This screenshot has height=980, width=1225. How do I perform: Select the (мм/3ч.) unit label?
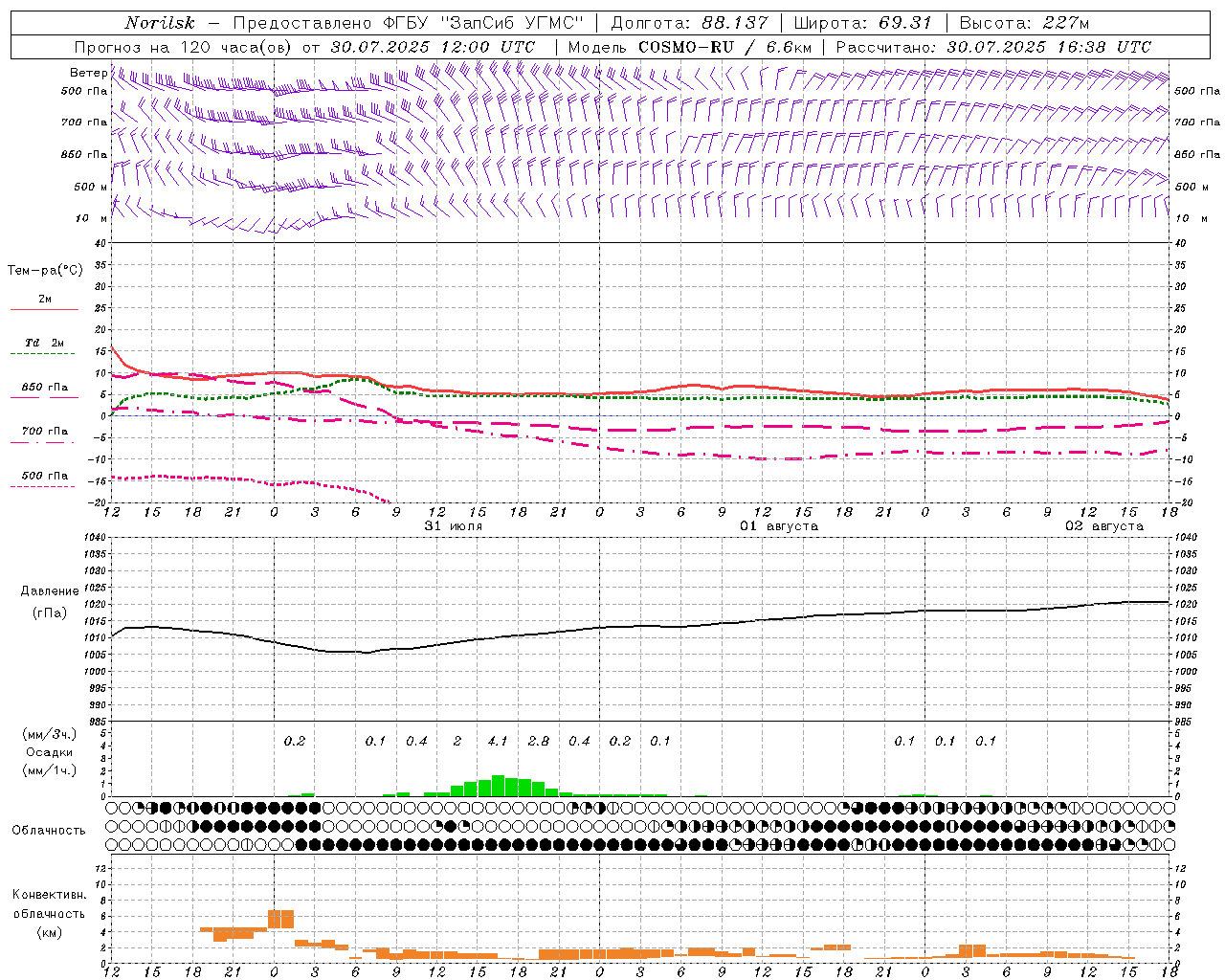[x=49, y=734]
